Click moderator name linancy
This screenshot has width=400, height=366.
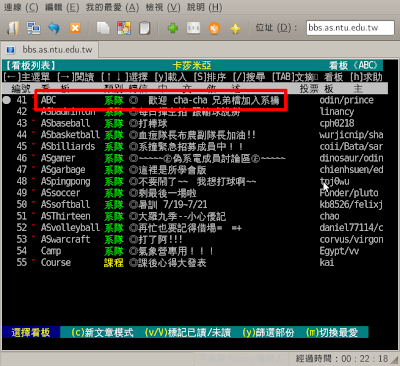(336, 112)
